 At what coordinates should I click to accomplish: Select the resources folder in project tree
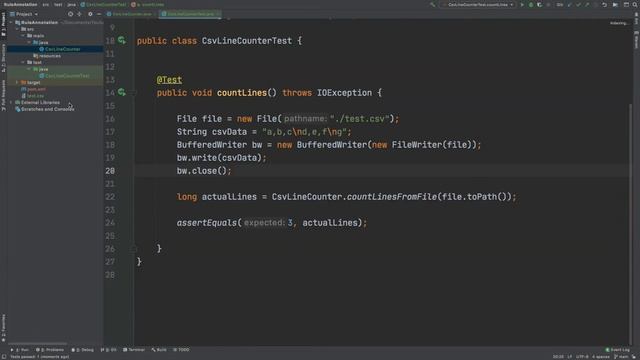(x=47, y=56)
